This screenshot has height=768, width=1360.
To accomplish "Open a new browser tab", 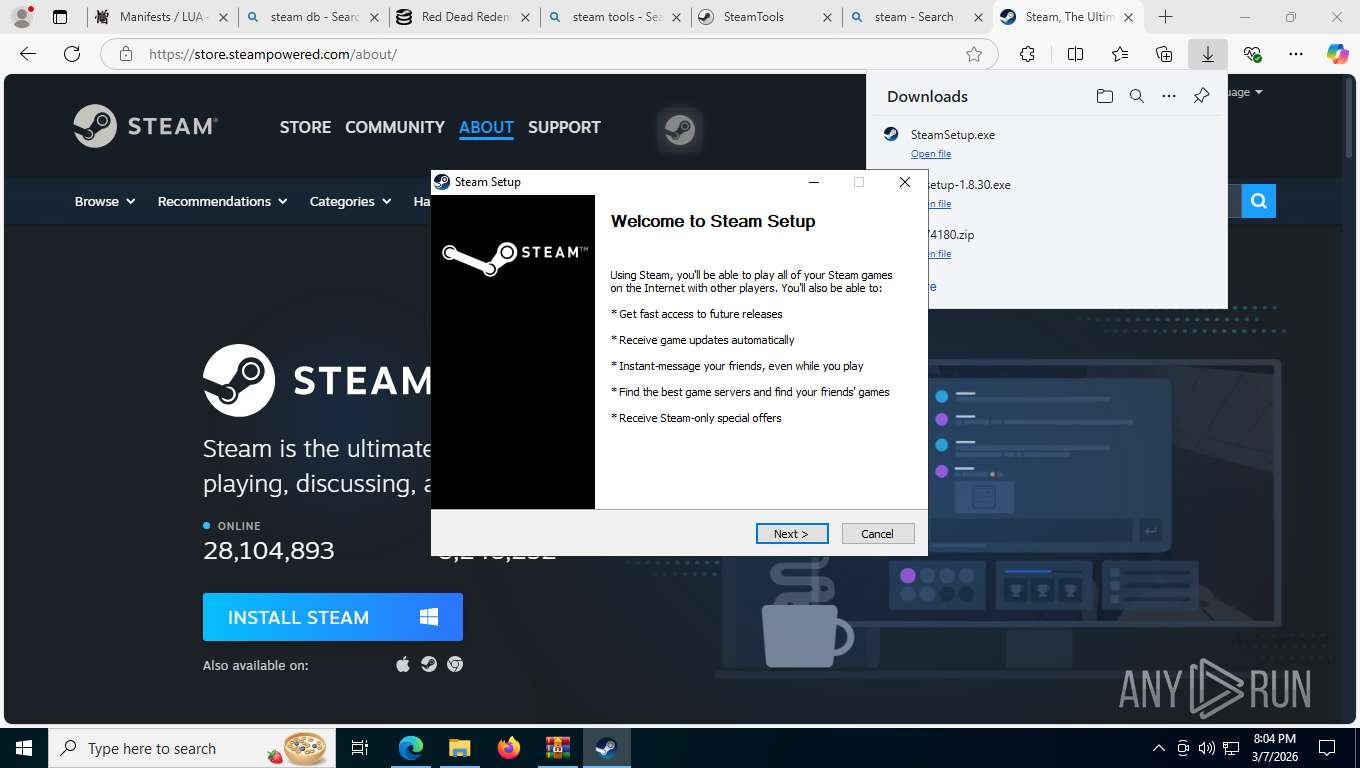I will 1165,17.
